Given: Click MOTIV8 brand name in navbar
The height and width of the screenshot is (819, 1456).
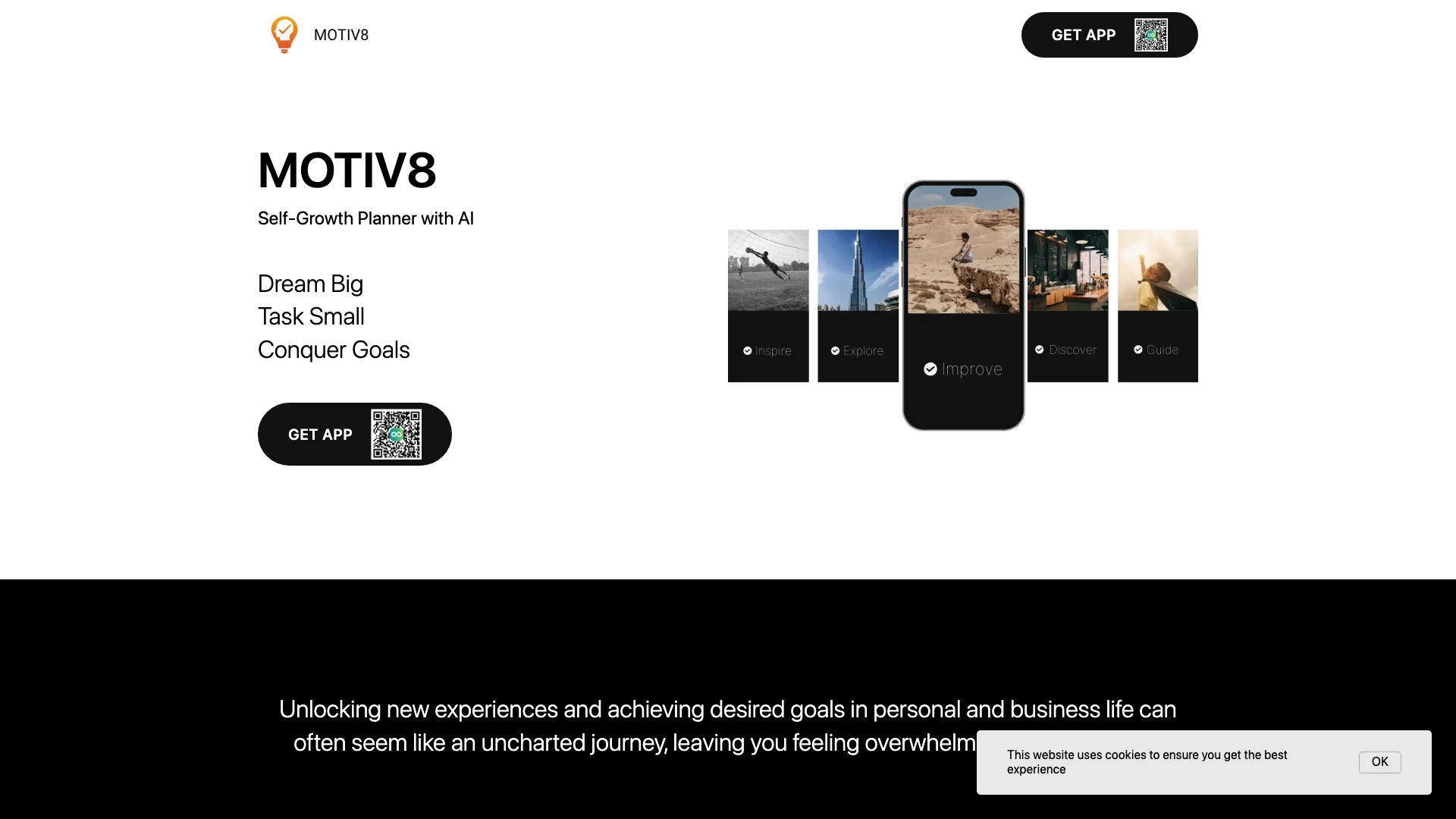Looking at the screenshot, I should pos(341,34).
